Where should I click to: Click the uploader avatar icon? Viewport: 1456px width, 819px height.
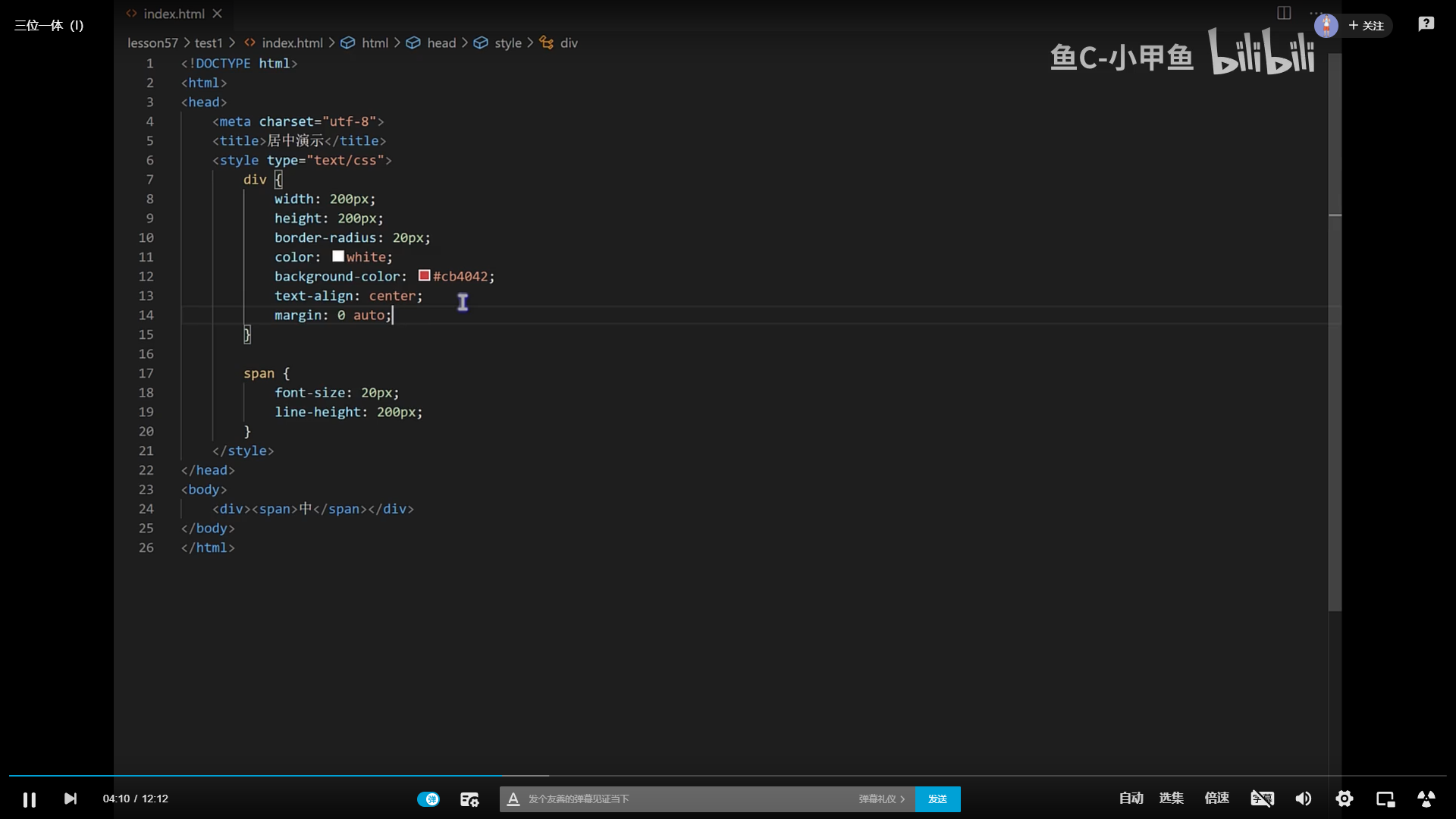(1326, 26)
